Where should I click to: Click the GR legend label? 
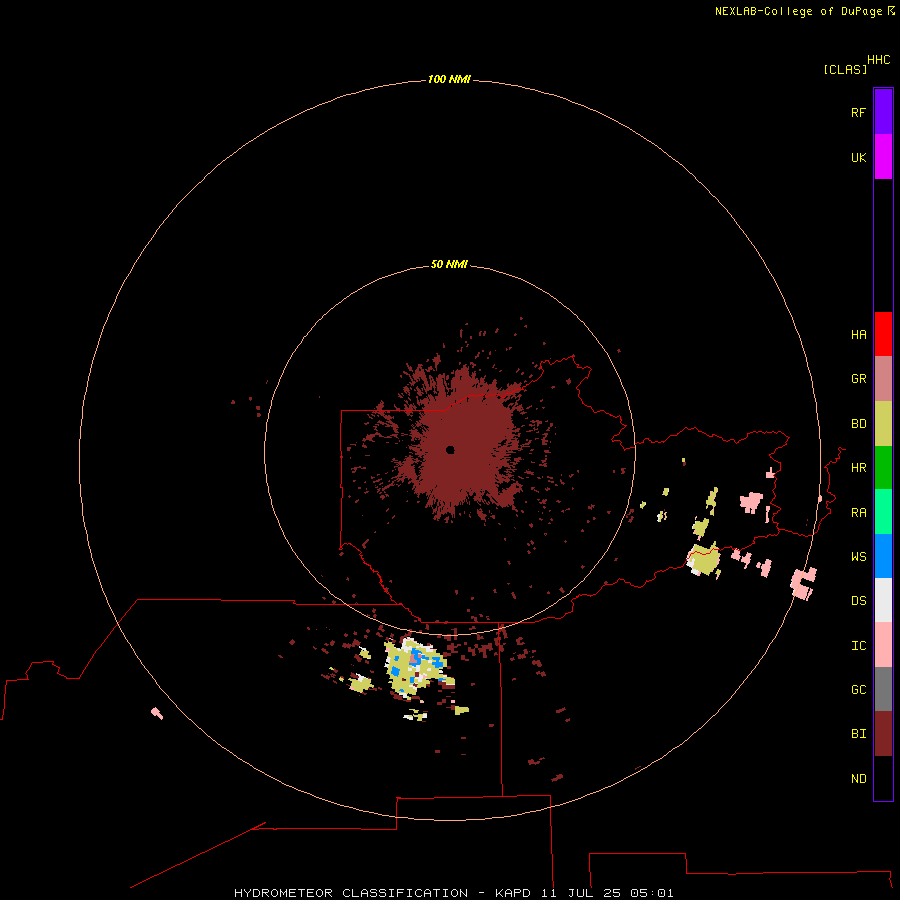pyautogui.click(x=859, y=379)
